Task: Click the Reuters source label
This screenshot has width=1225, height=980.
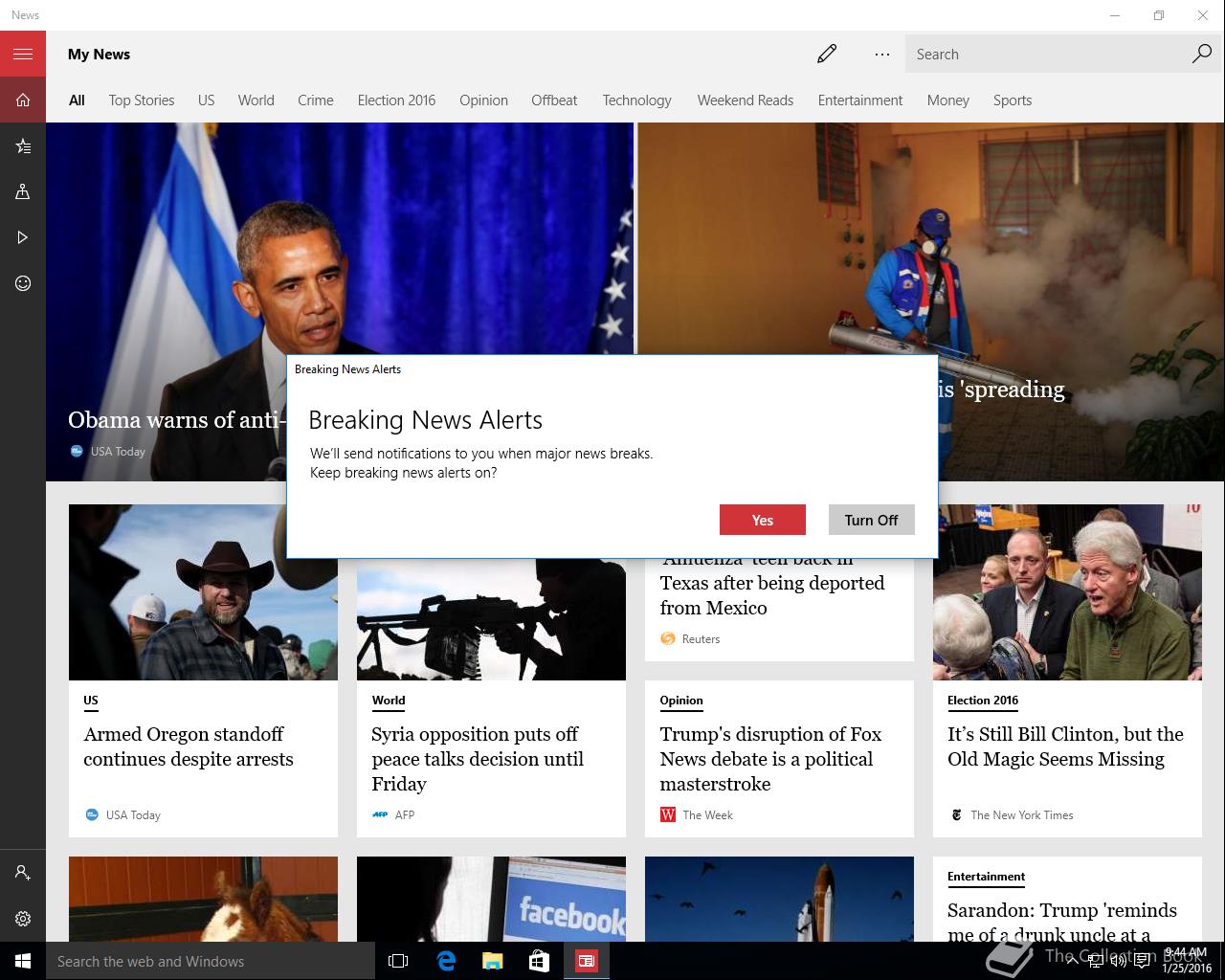Action: pyautogui.click(x=701, y=639)
